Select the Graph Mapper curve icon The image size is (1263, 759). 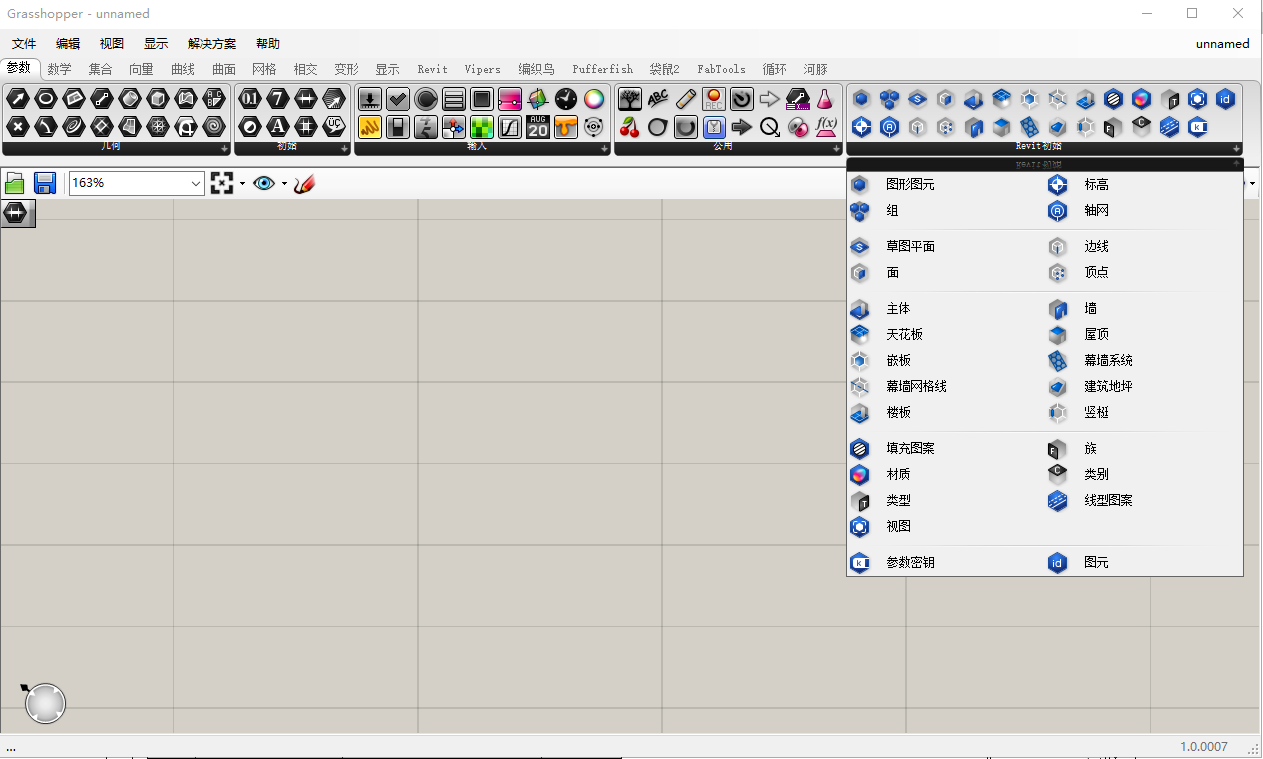coord(510,127)
